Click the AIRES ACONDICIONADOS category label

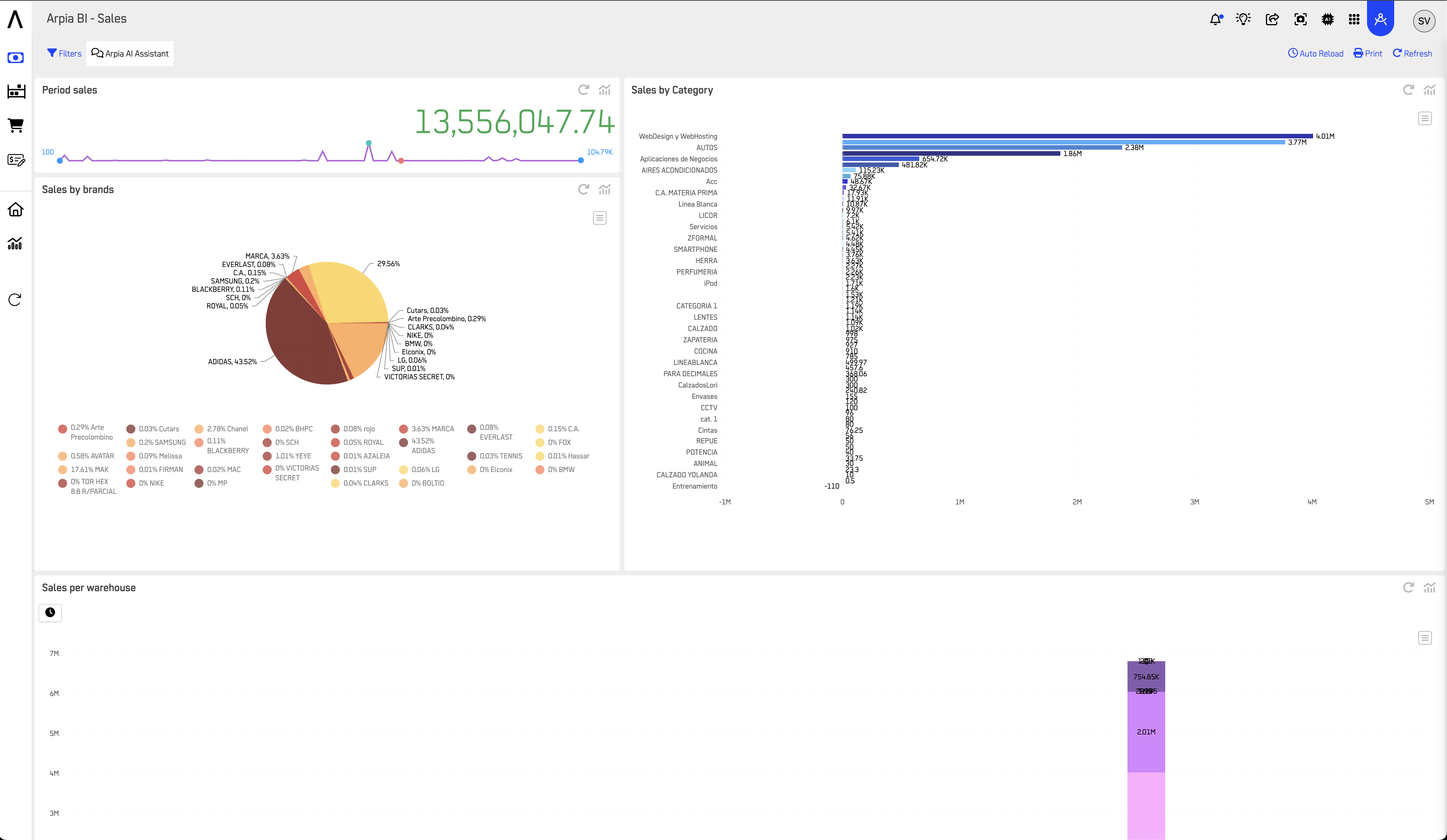pos(679,170)
